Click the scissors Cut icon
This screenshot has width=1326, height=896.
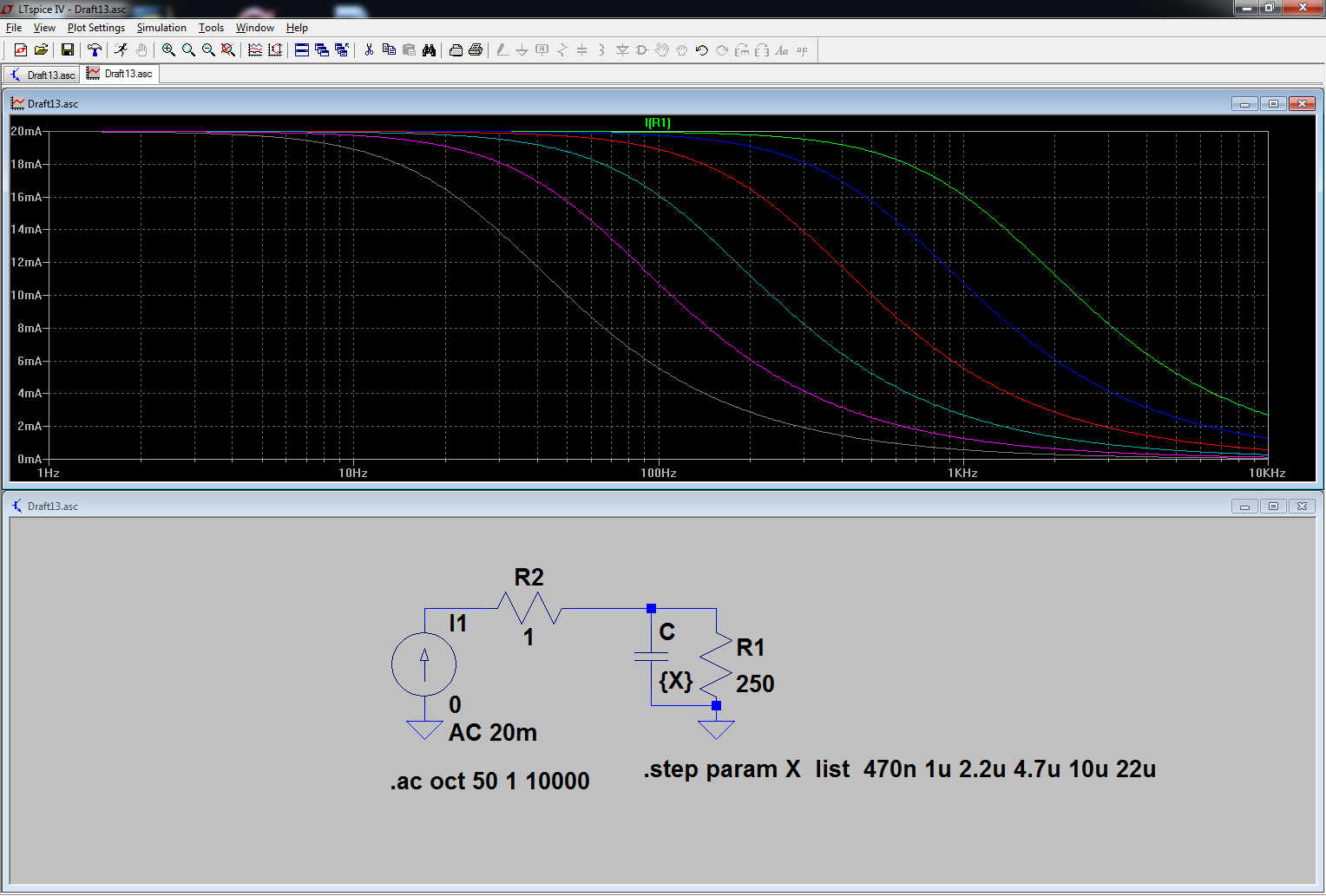click(369, 50)
